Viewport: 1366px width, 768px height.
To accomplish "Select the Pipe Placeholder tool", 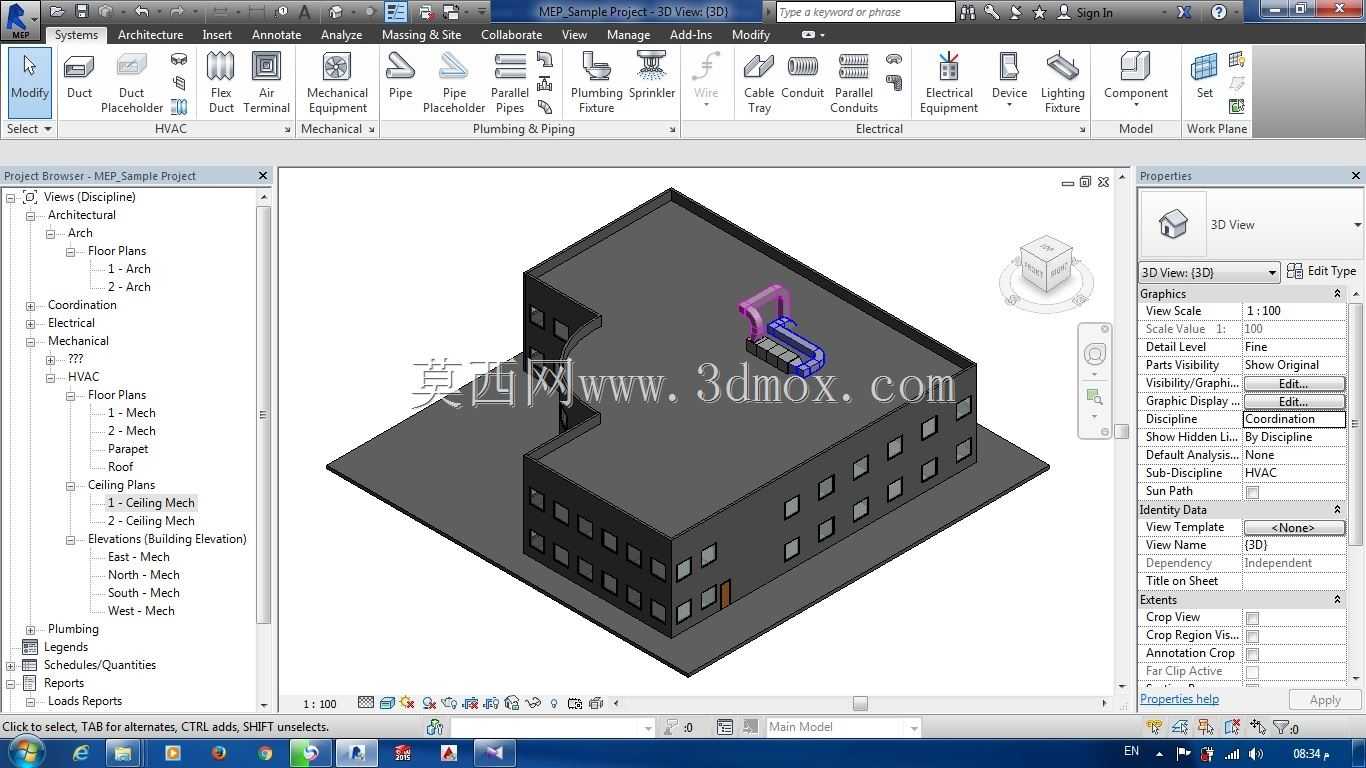I will point(454,82).
